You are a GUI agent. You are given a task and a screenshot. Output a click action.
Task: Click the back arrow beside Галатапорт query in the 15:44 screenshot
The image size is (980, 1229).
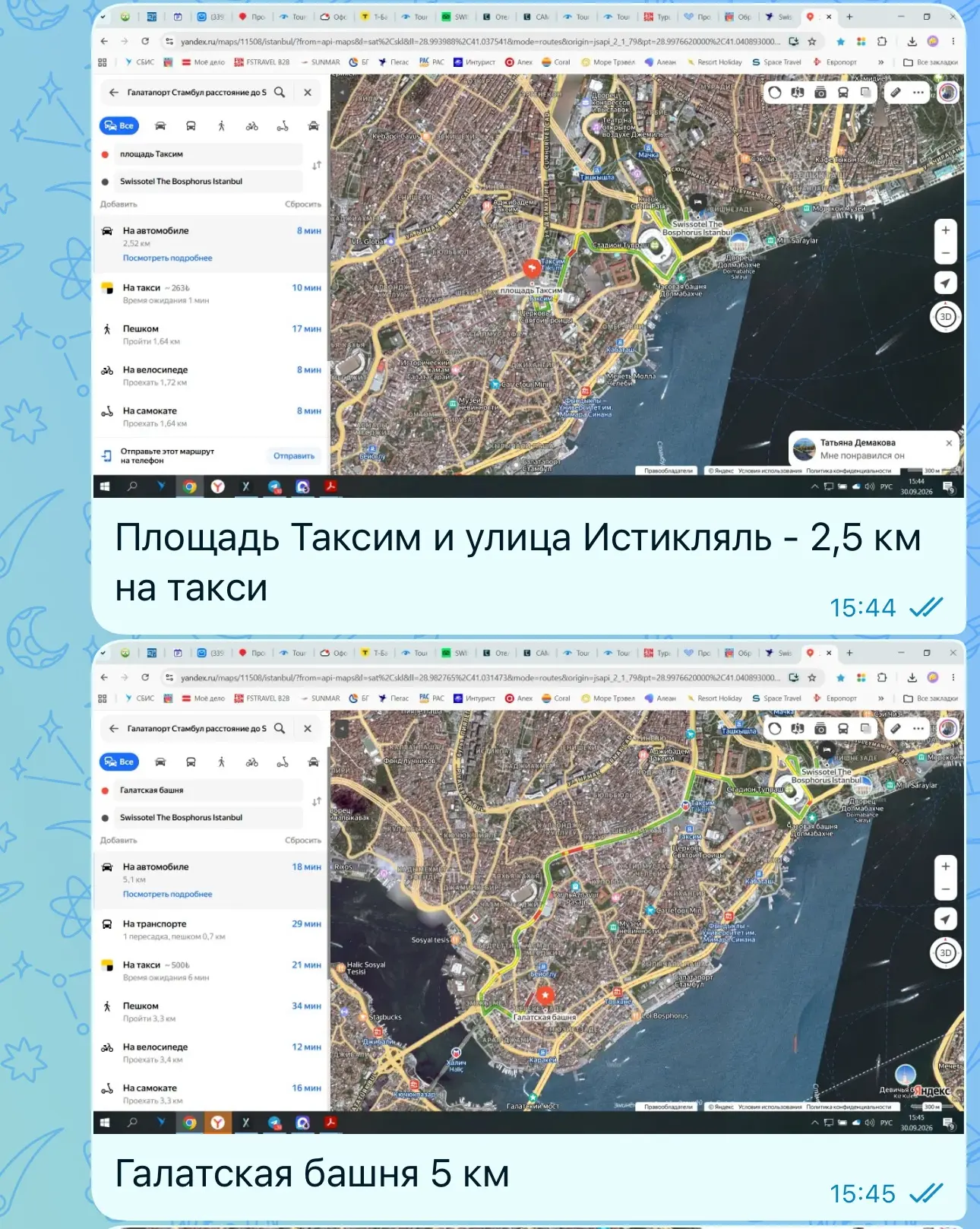pyautogui.click(x=114, y=92)
